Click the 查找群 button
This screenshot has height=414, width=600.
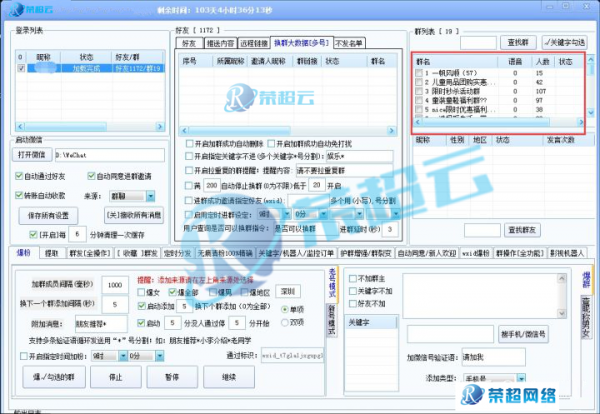pyautogui.click(x=517, y=43)
